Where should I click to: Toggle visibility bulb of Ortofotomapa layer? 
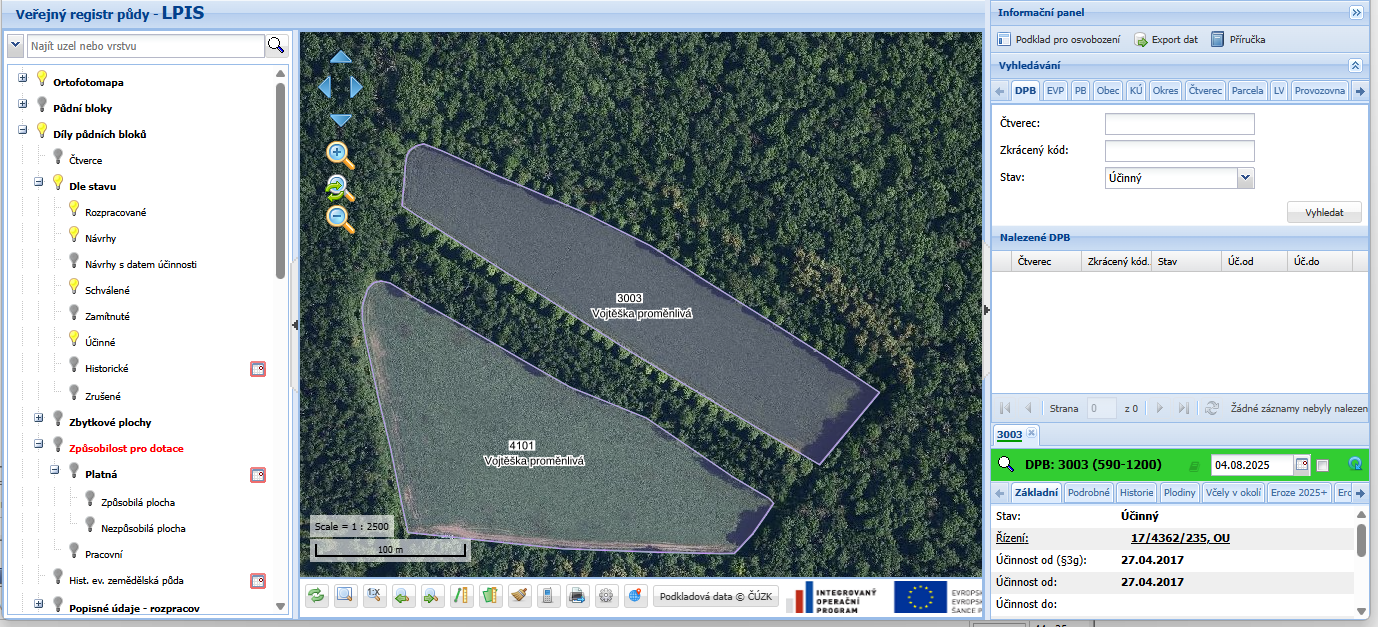[42, 80]
